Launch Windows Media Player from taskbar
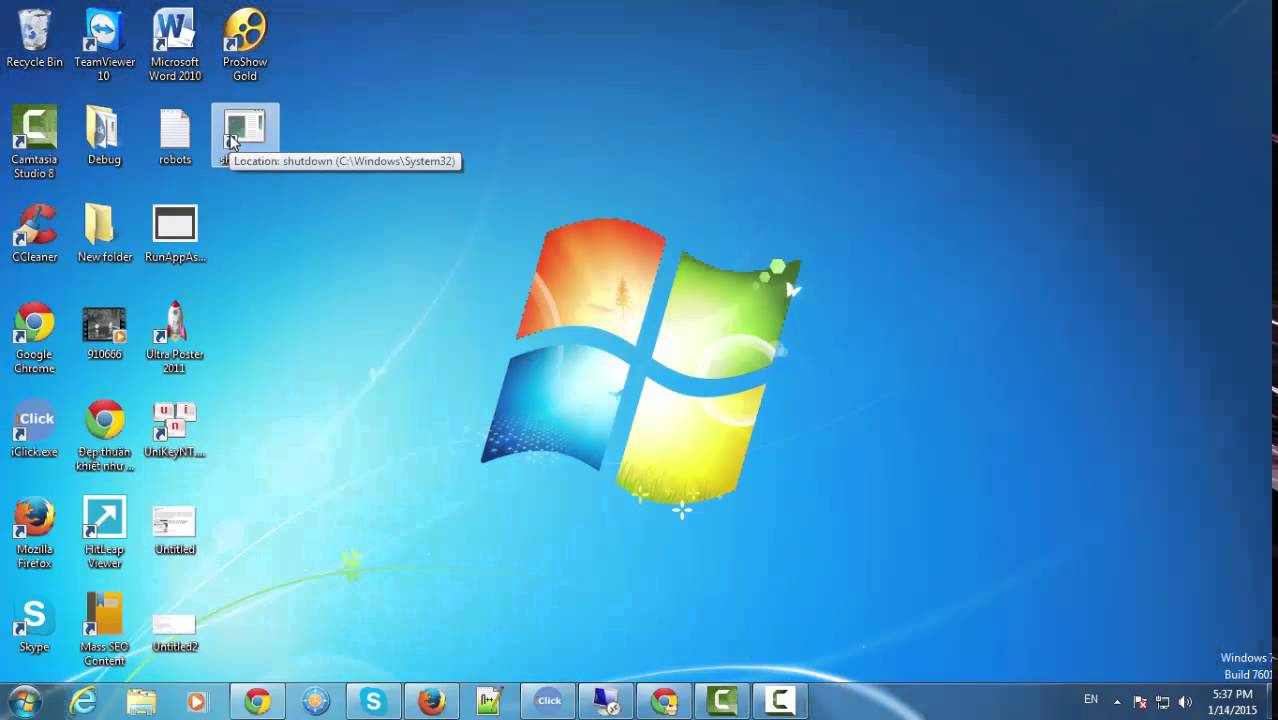Screen dimensions: 1278x720 (197, 701)
